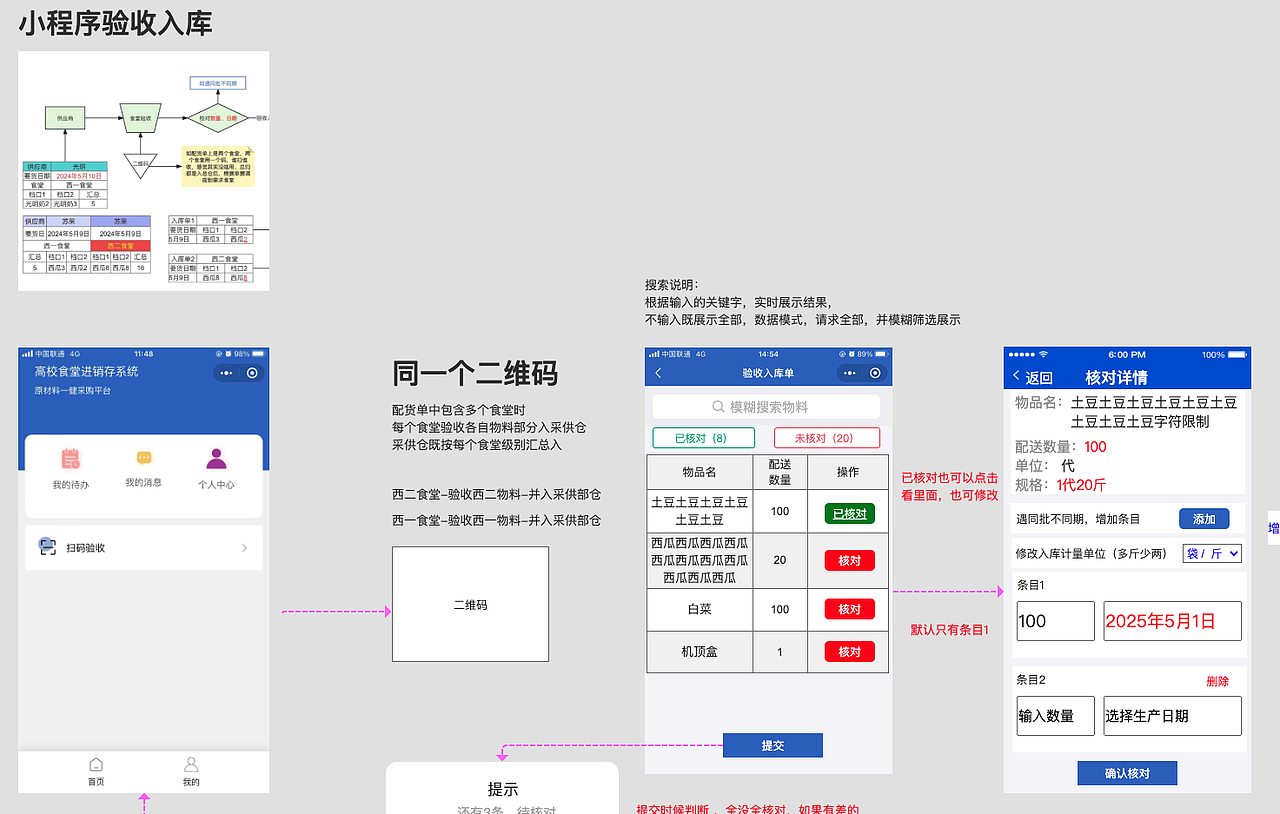Click the circular target icon in the capsule

click(x=251, y=373)
